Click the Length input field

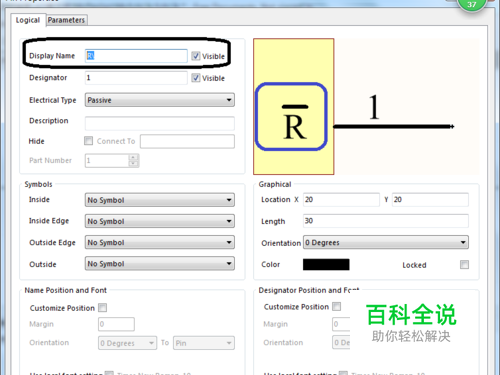click(386, 221)
